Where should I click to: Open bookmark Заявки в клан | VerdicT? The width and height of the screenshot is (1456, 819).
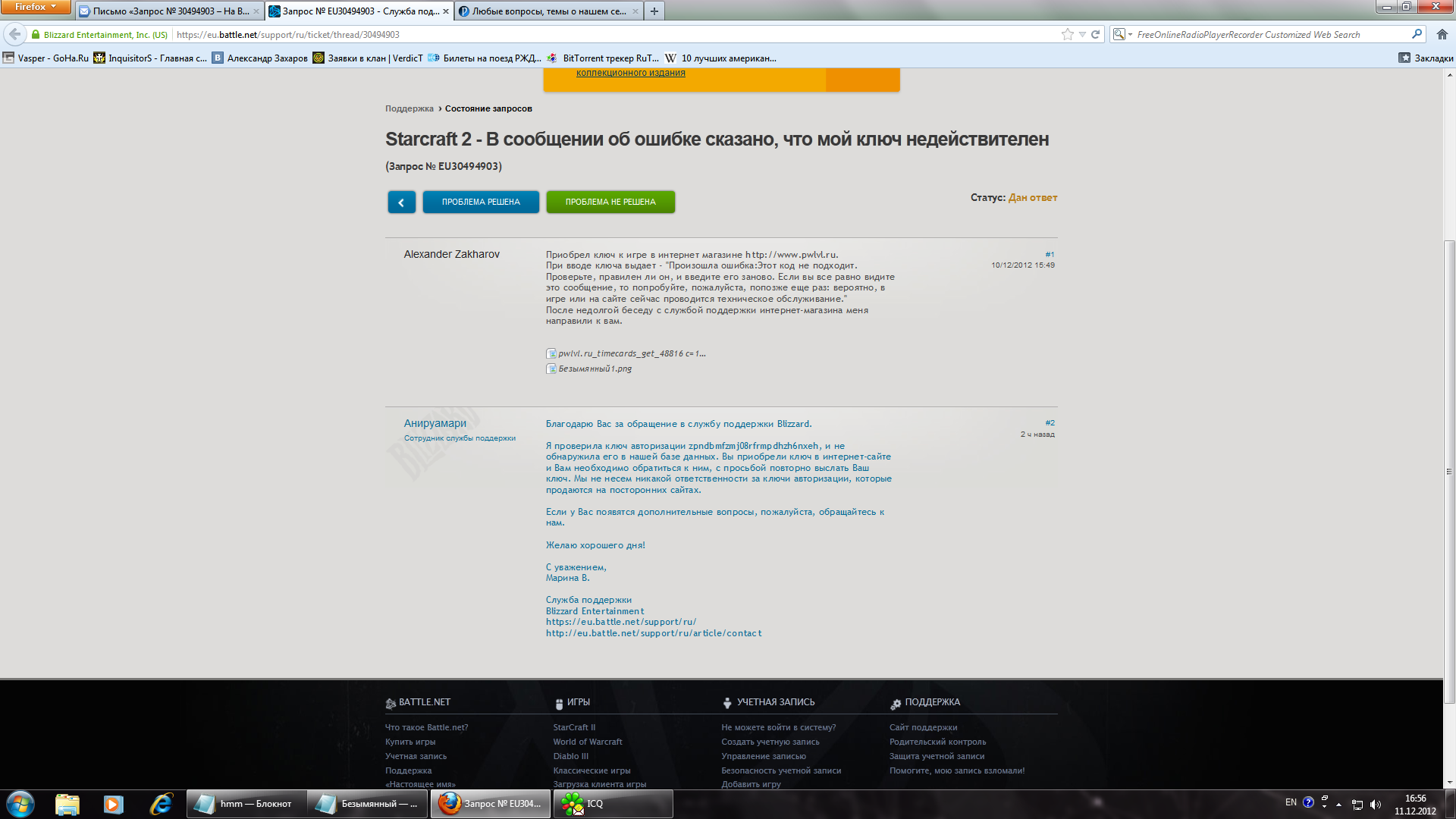[x=368, y=58]
